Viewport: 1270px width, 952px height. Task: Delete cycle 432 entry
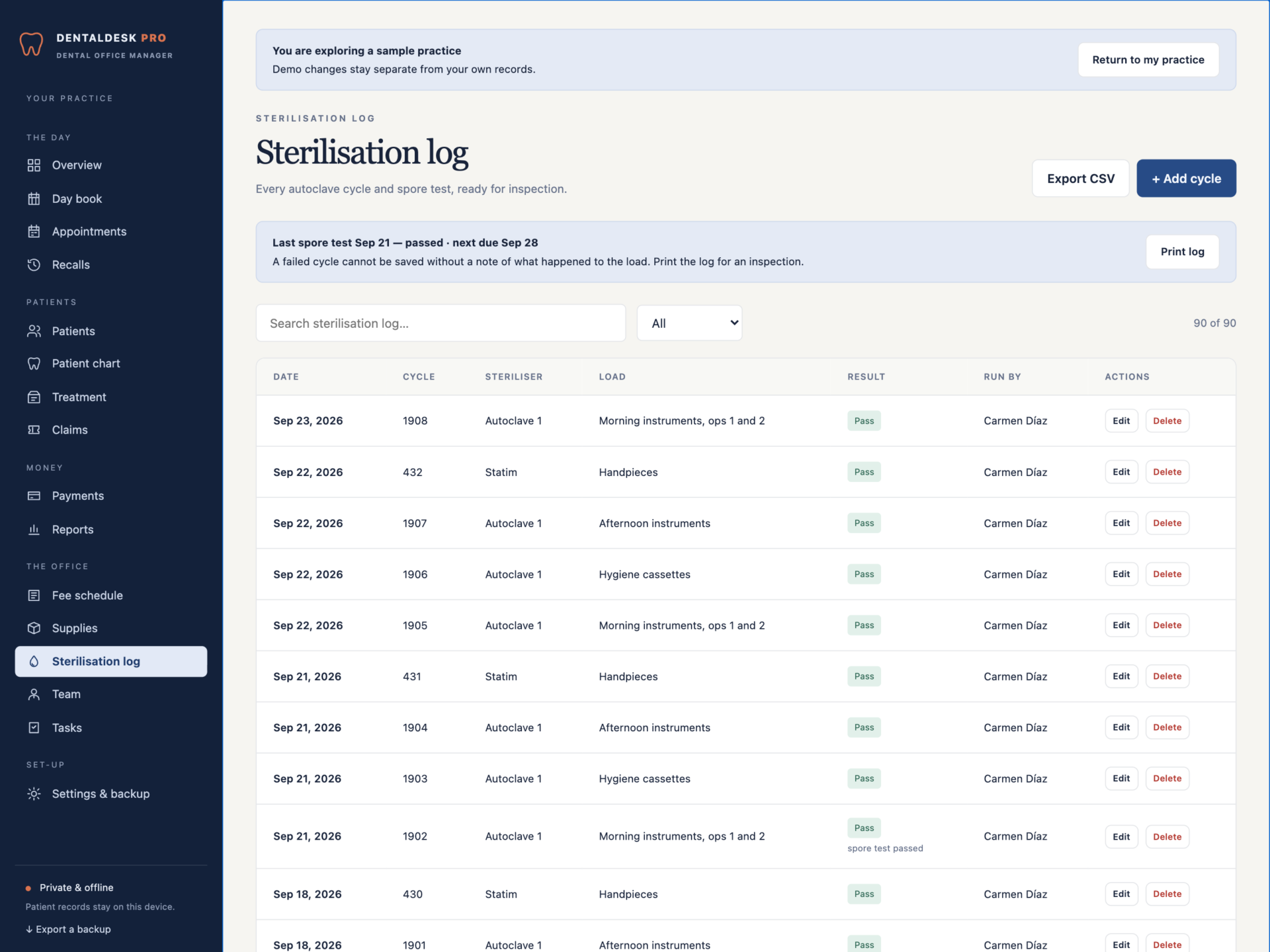tap(1167, 472)
